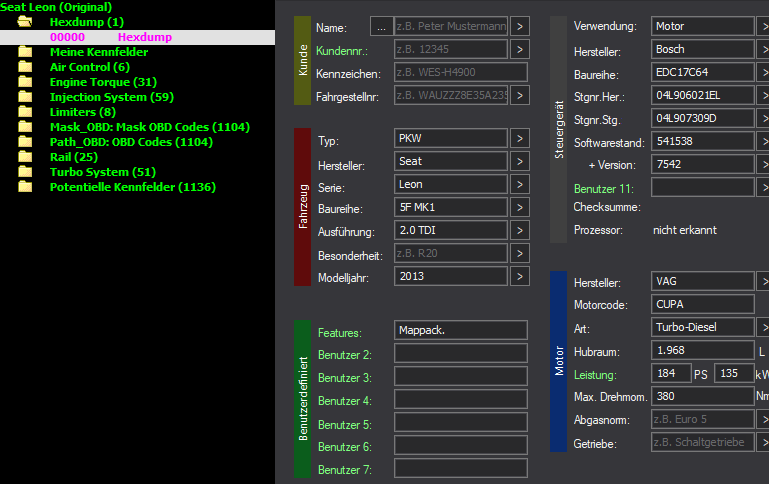The height and width of the screenshot is (484, 769).
Task: Click the folder icon beside Engine Torque (31)
Action: click(x=25, y=82)
